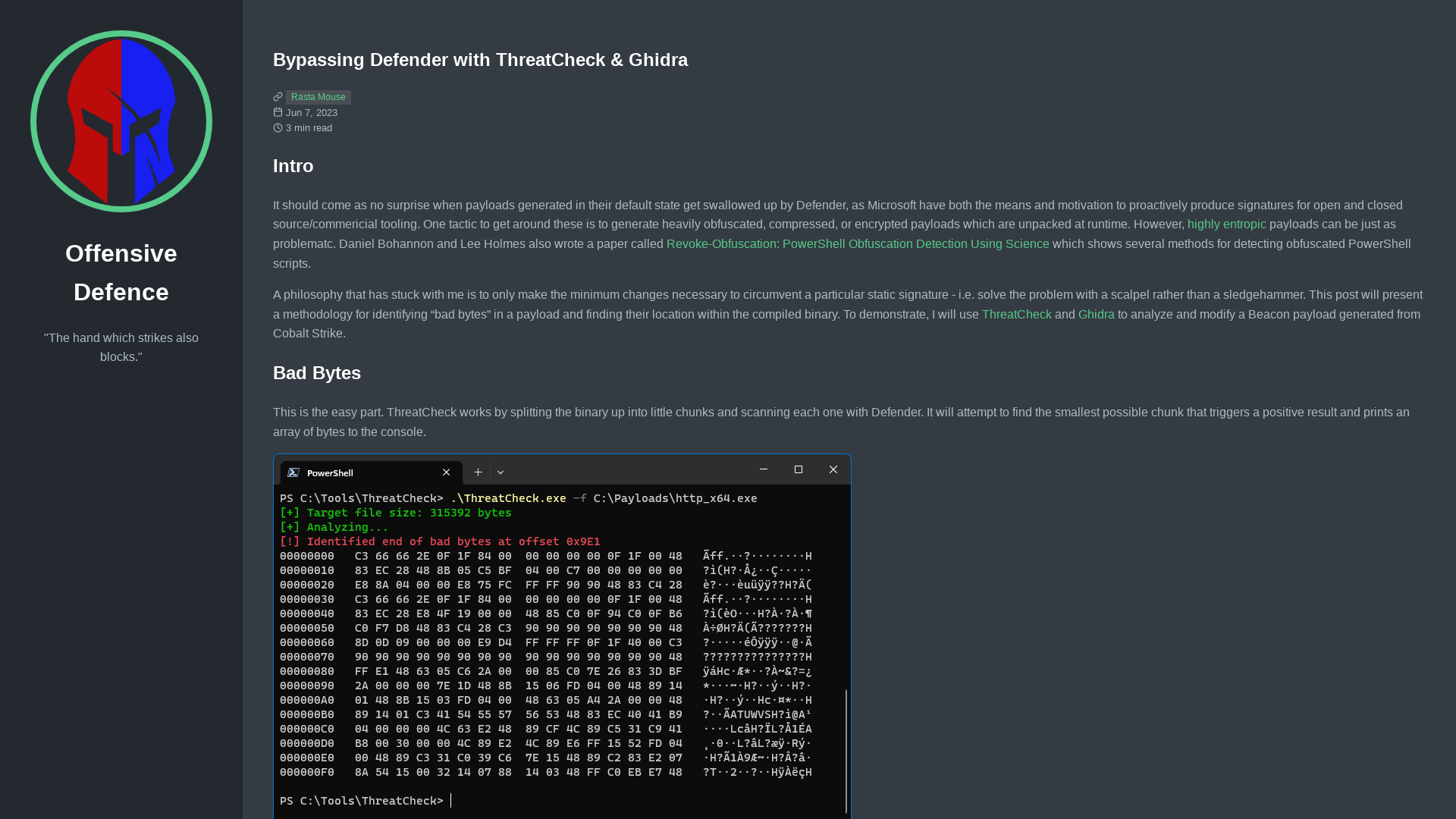This screenshot has width=1456, height=819.
Task: Click the terminal vertical scrollbar
Action: [846, 751]
